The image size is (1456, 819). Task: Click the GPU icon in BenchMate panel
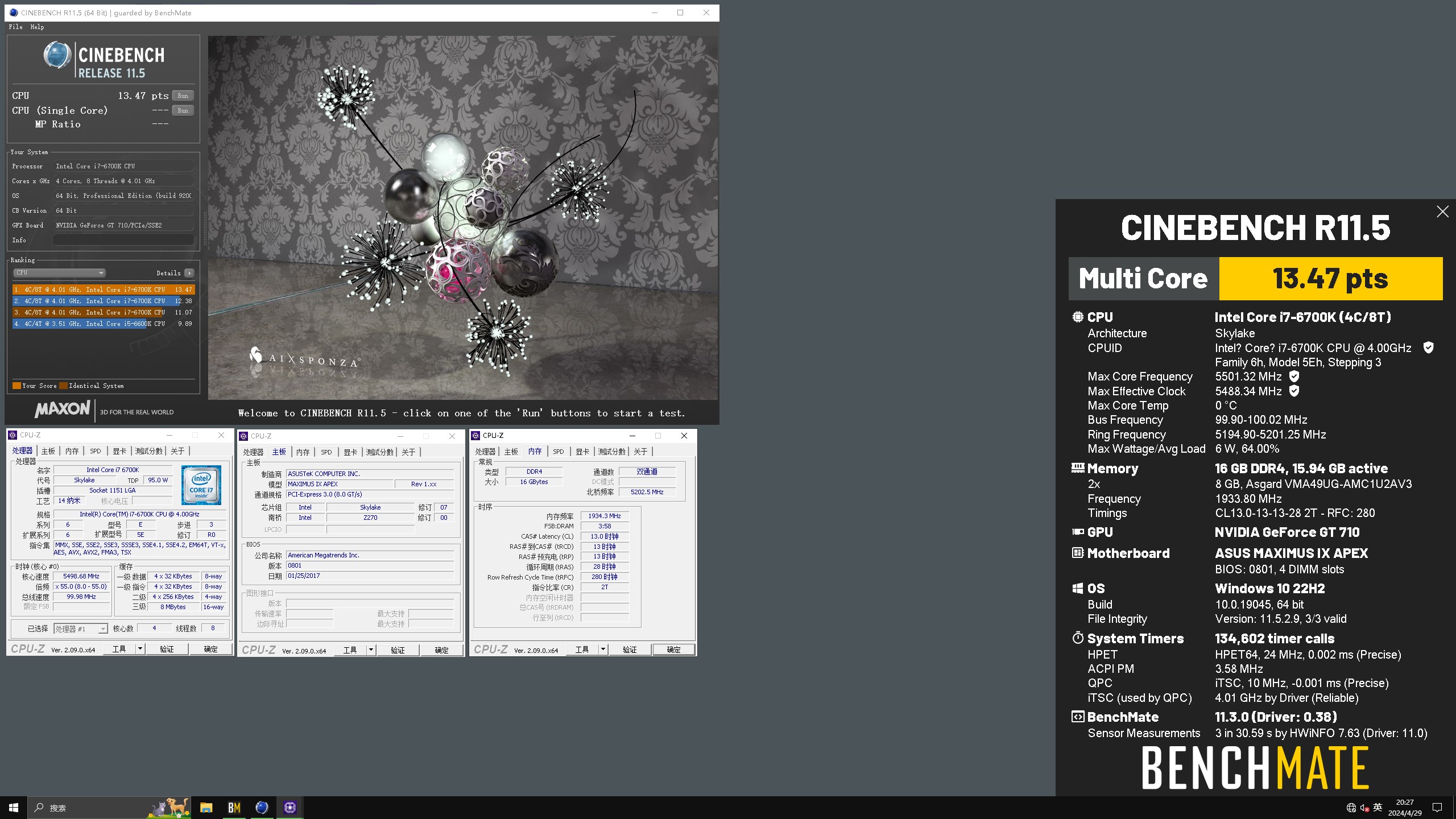1078,532
